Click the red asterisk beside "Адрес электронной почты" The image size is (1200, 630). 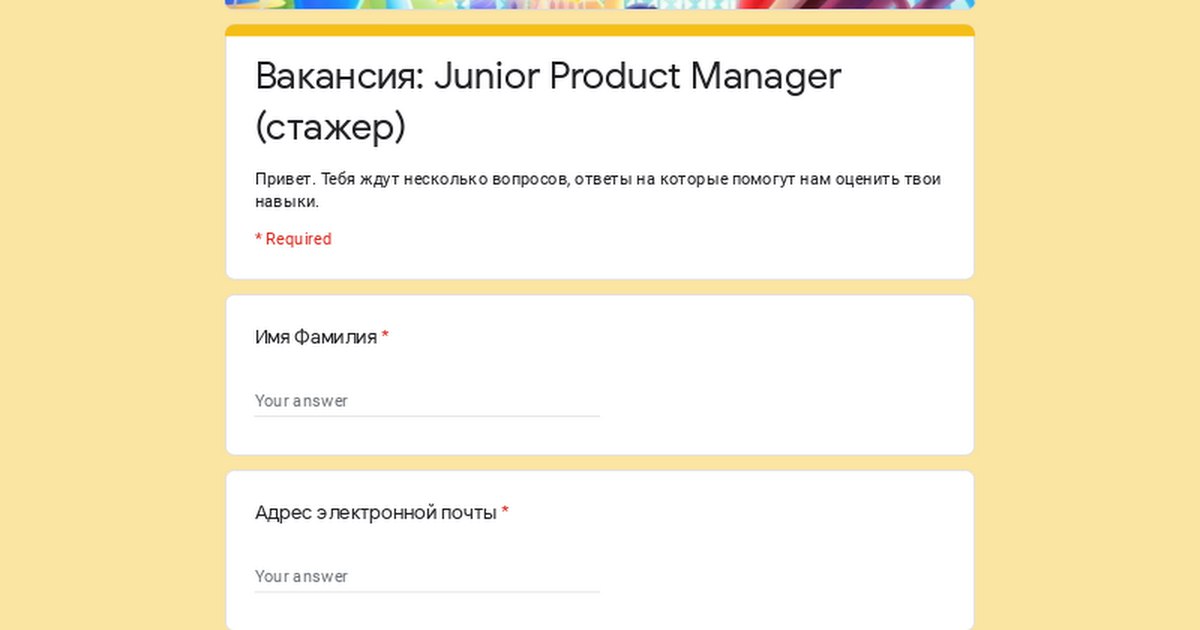tap(505, 513)
